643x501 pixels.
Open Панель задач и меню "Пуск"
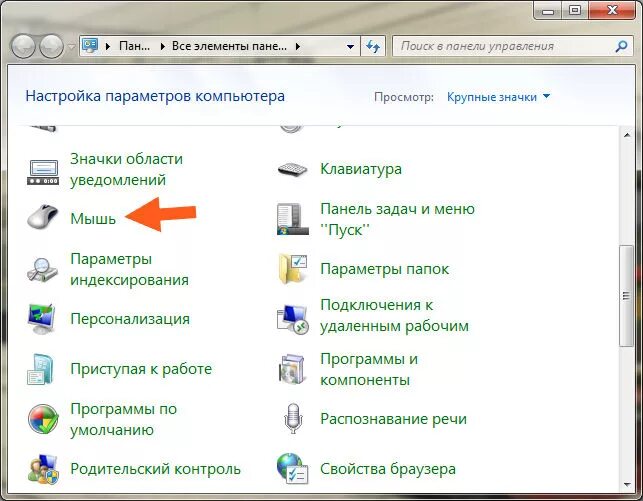tap(397, 219)
